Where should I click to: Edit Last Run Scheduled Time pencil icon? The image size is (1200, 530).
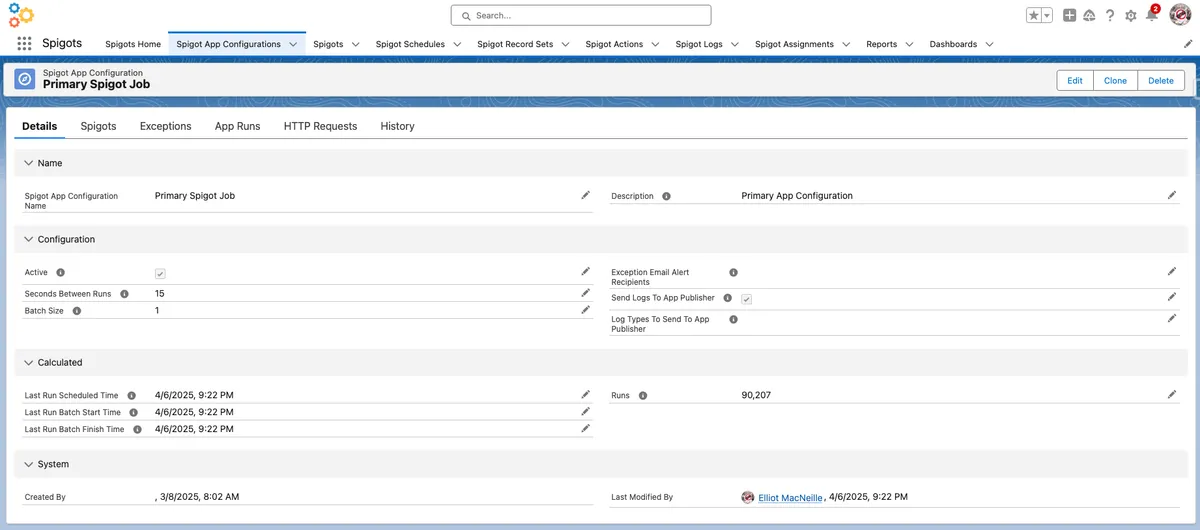click(x=586, y=395)
